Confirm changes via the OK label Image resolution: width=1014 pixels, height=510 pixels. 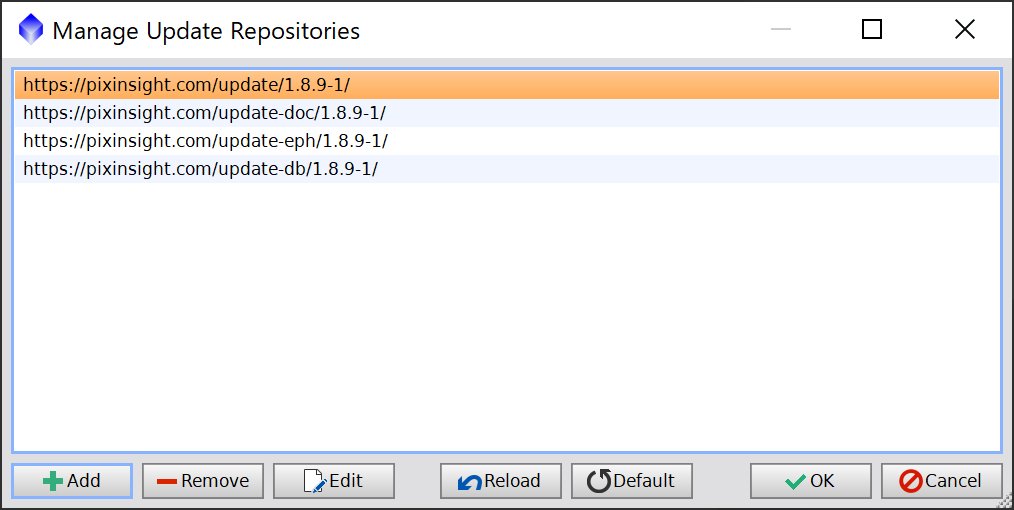822,481
